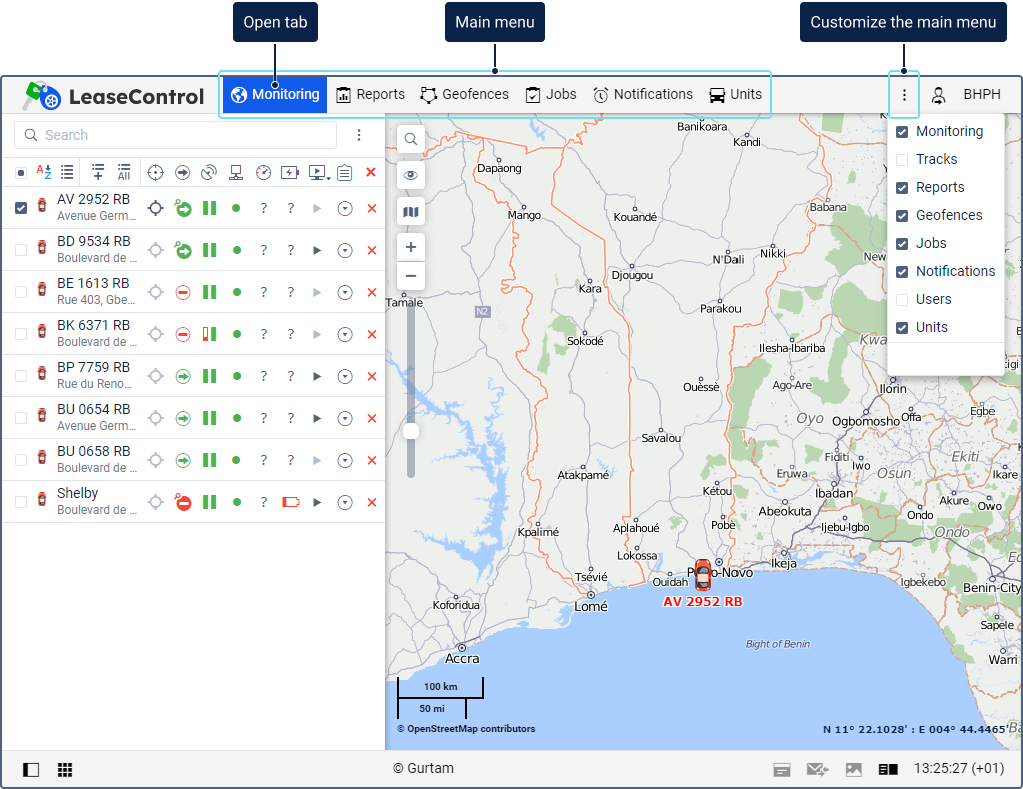Uncheck the AV 2952 RB unit checkbox
The width and height of the screenshot is (1023, 789).
pyautogui.click(x=21, y=208)
